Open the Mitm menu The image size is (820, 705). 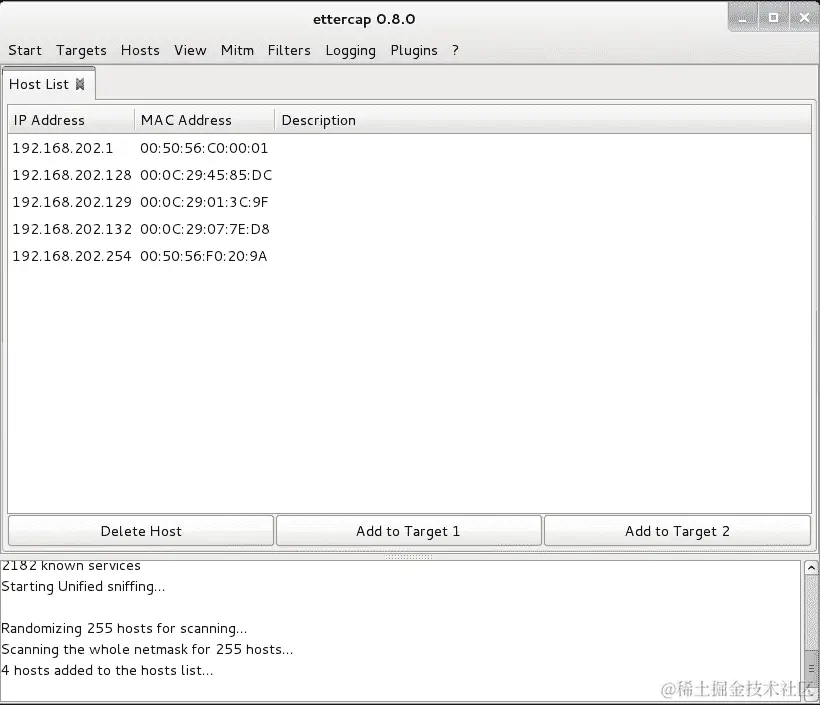[237, 50]
